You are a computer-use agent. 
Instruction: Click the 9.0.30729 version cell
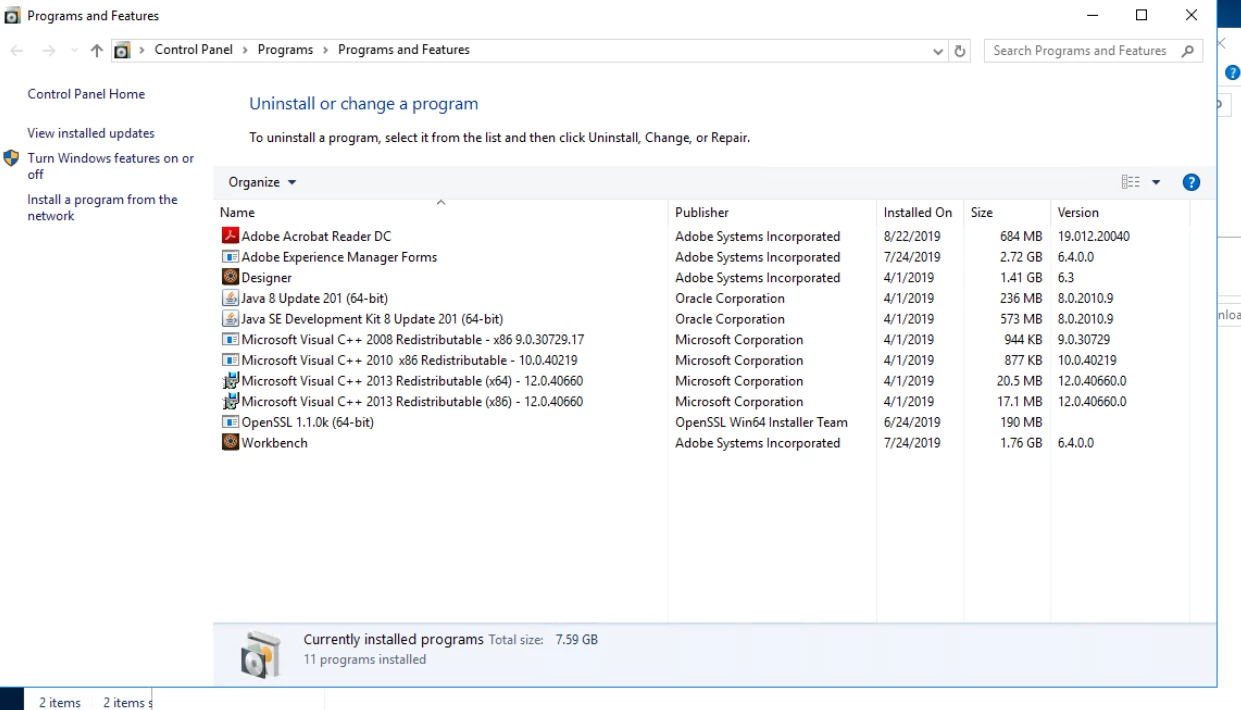click(x=1084, y=340)
